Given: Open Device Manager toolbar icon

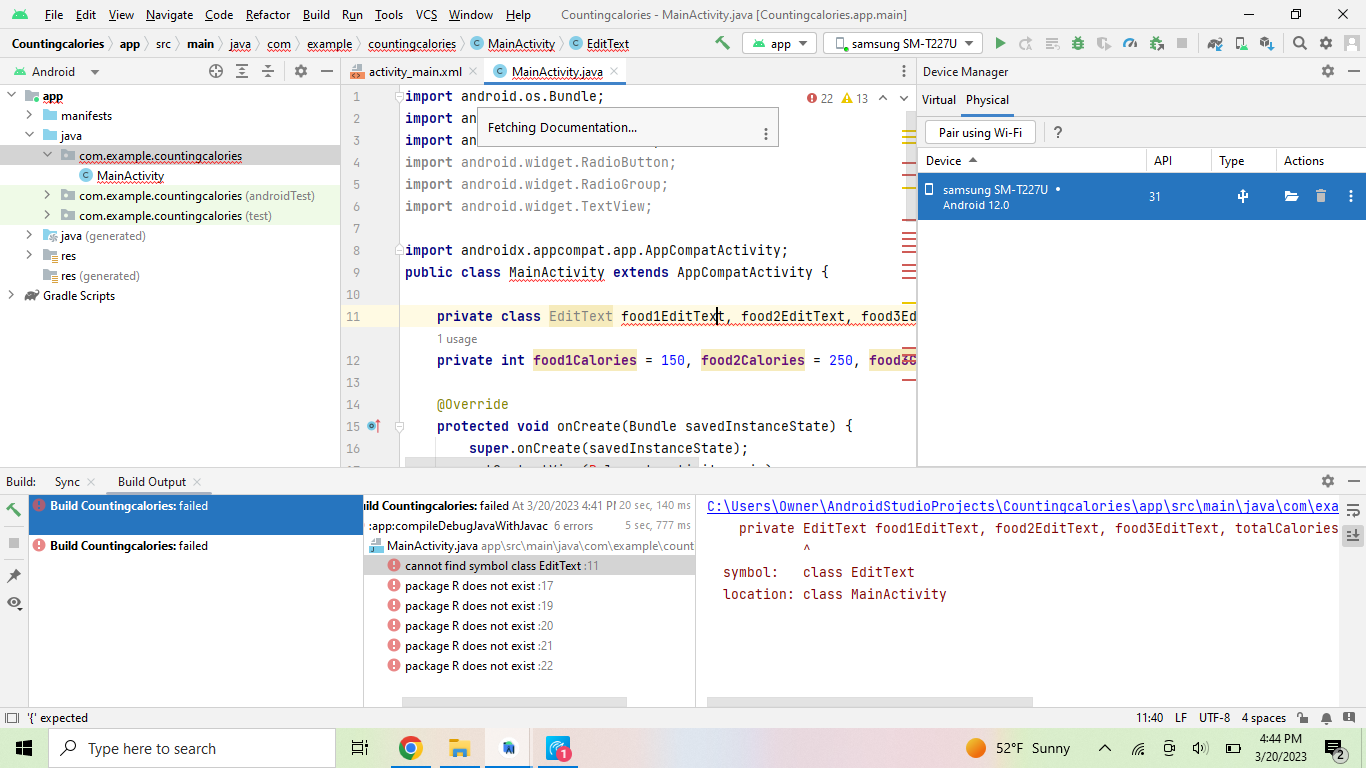Looking at the screenshot, I should click(x=1241, y=43).
